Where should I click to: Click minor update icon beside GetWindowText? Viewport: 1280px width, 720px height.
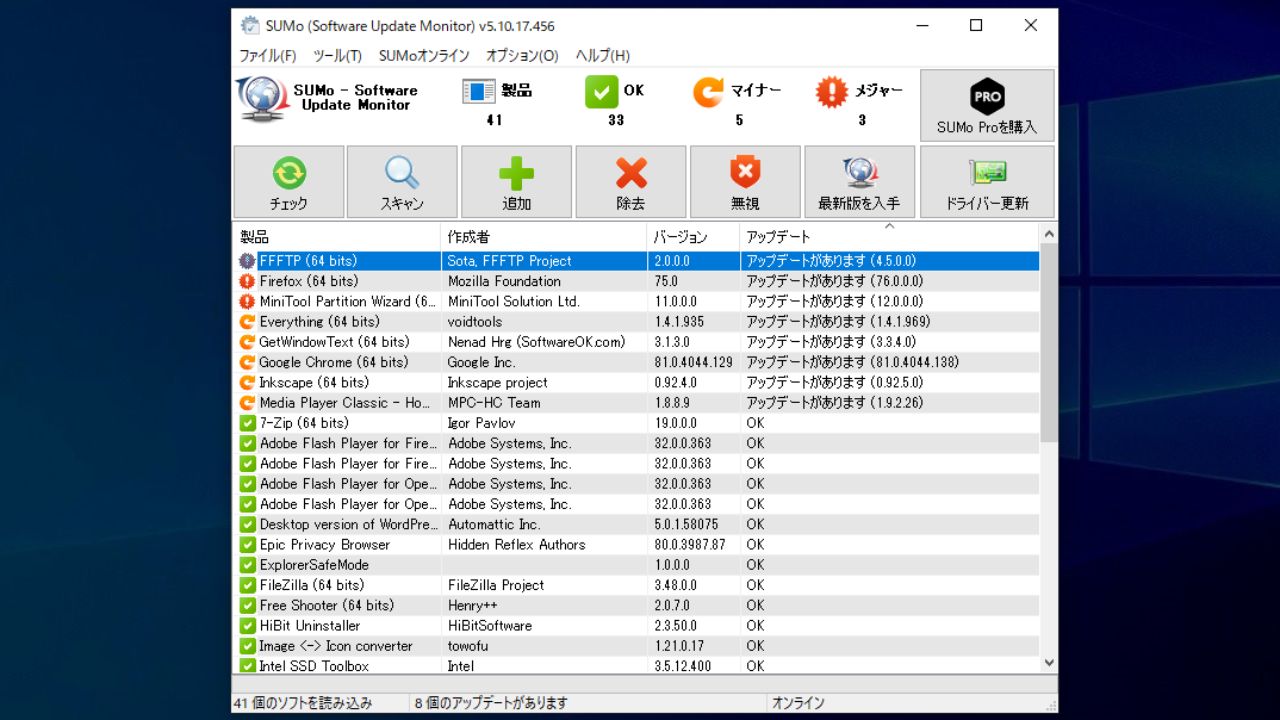(247, 342)
